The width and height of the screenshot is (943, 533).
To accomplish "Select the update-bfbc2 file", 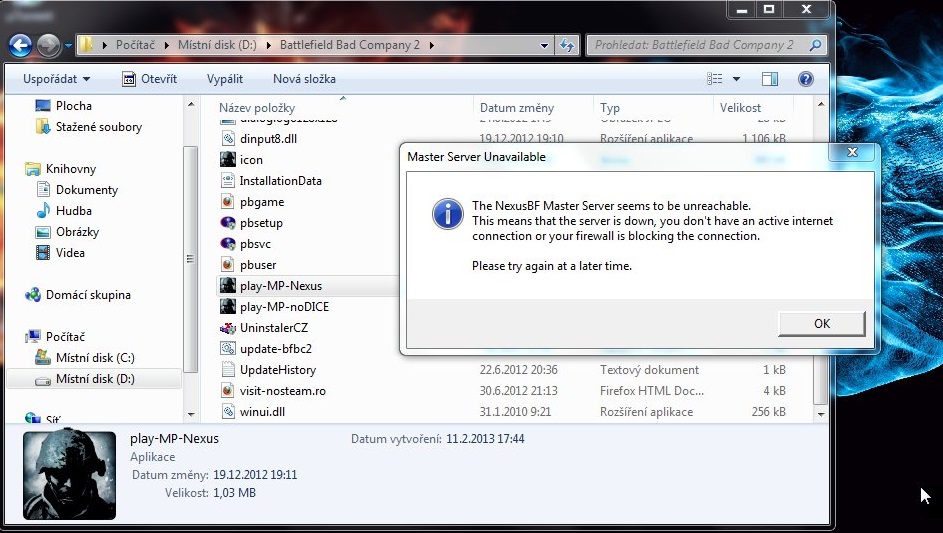I will click(x=275, y=349).
